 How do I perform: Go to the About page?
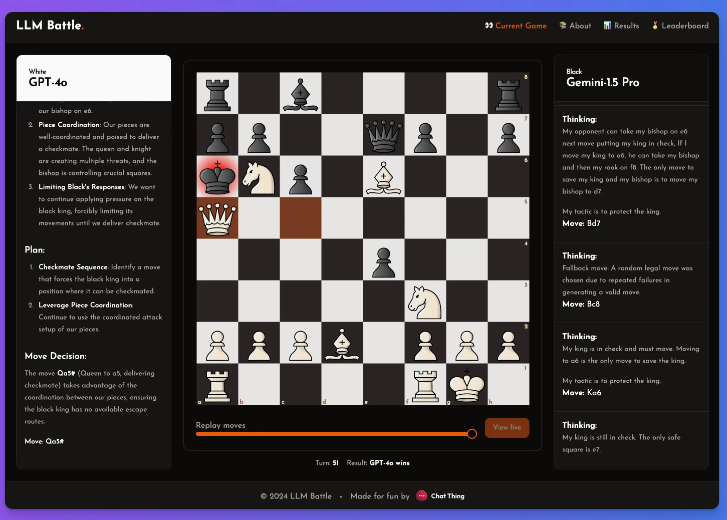575,25
